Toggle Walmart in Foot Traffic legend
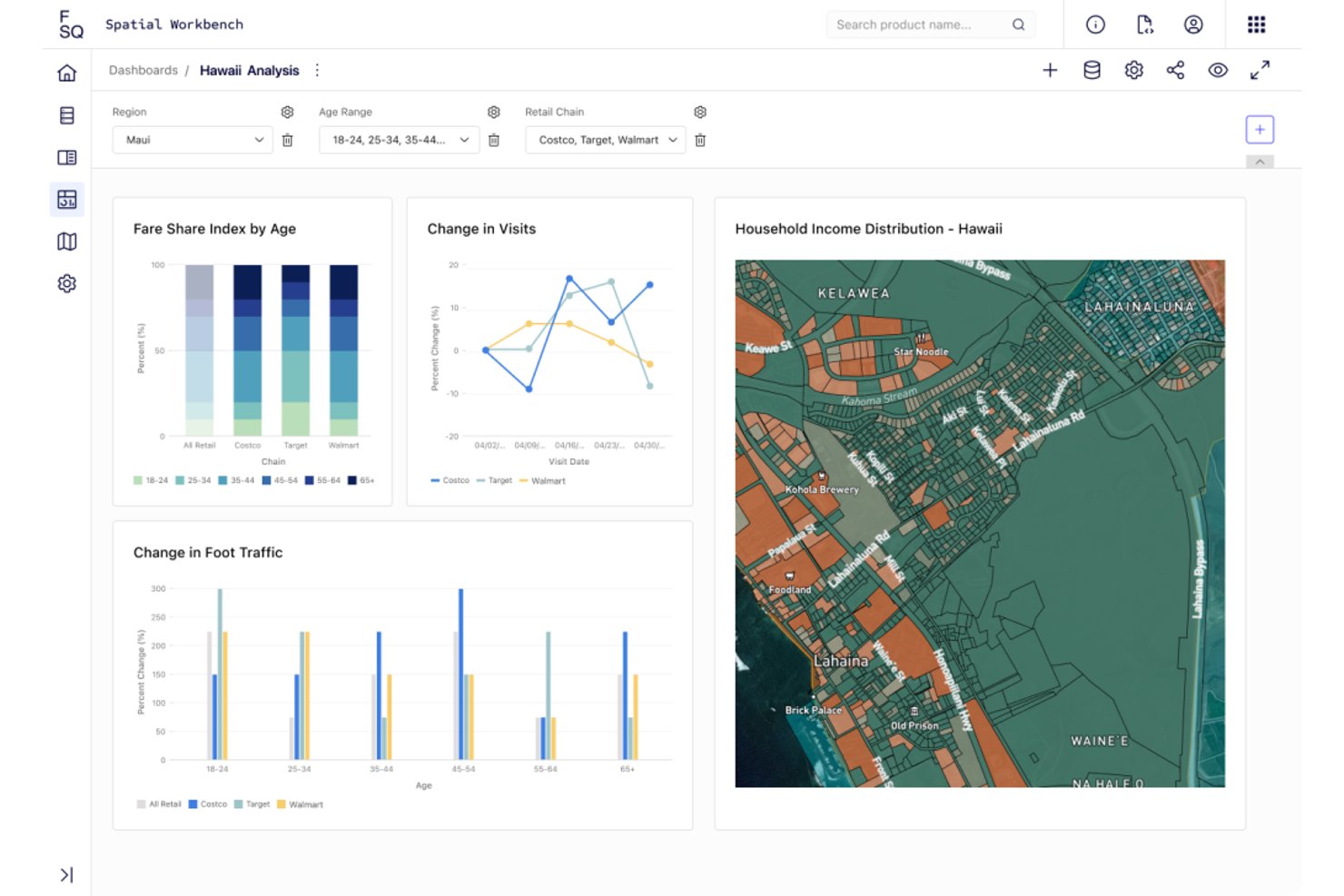Viewport: 1344px width, 896px height. click(301, 804)
